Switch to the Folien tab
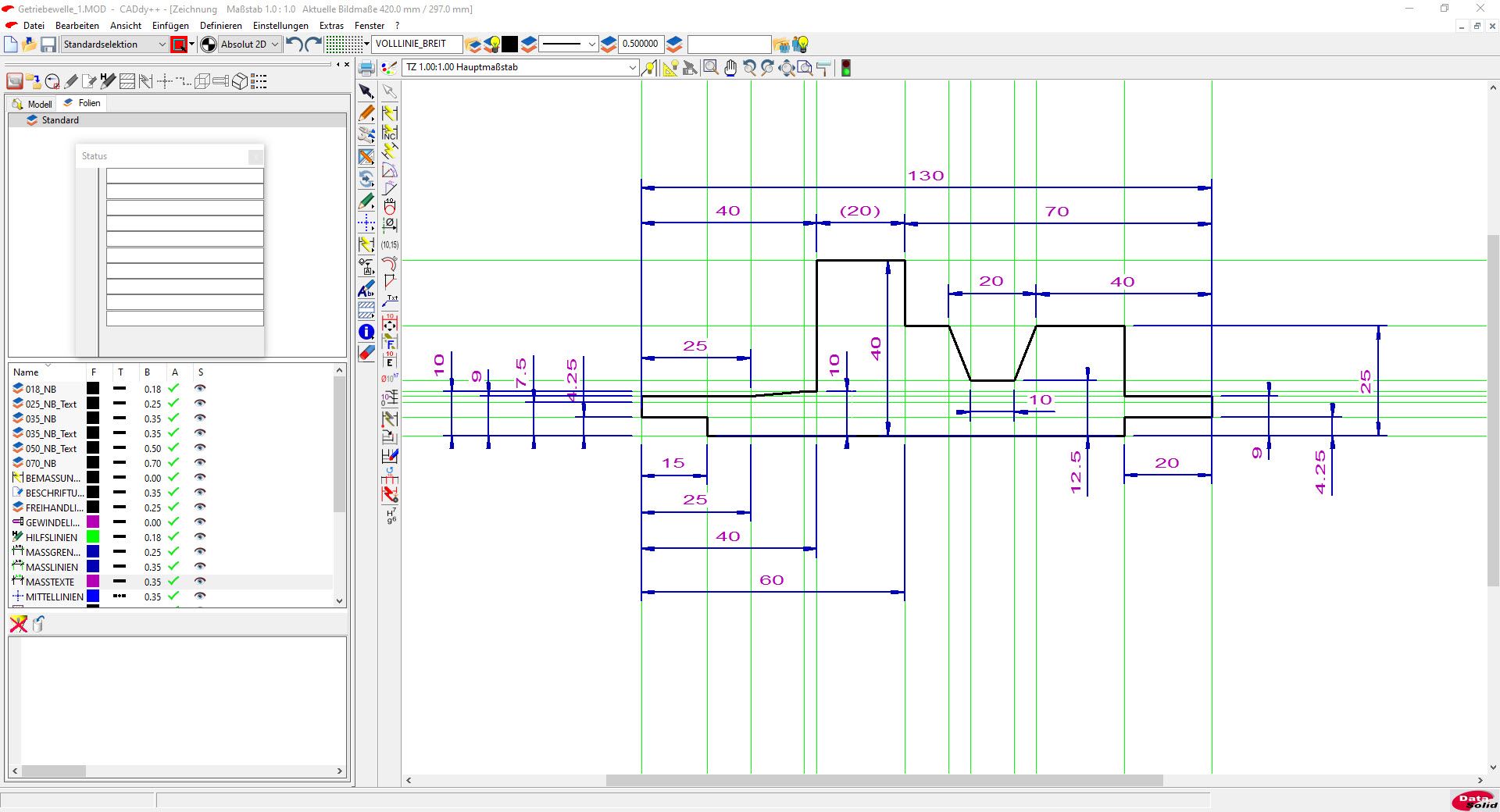The image size is (1500, 812). (82, 103)
